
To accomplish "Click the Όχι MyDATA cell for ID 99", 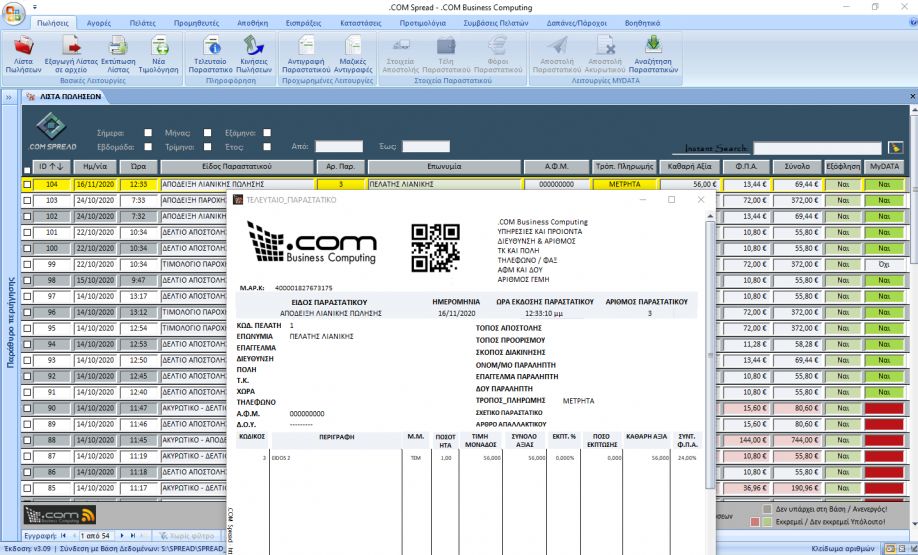I will 884,265.
